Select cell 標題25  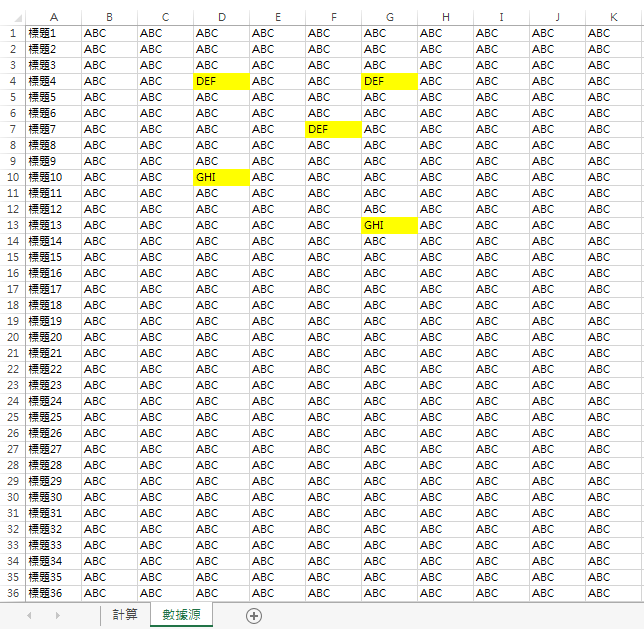[53, 417]
